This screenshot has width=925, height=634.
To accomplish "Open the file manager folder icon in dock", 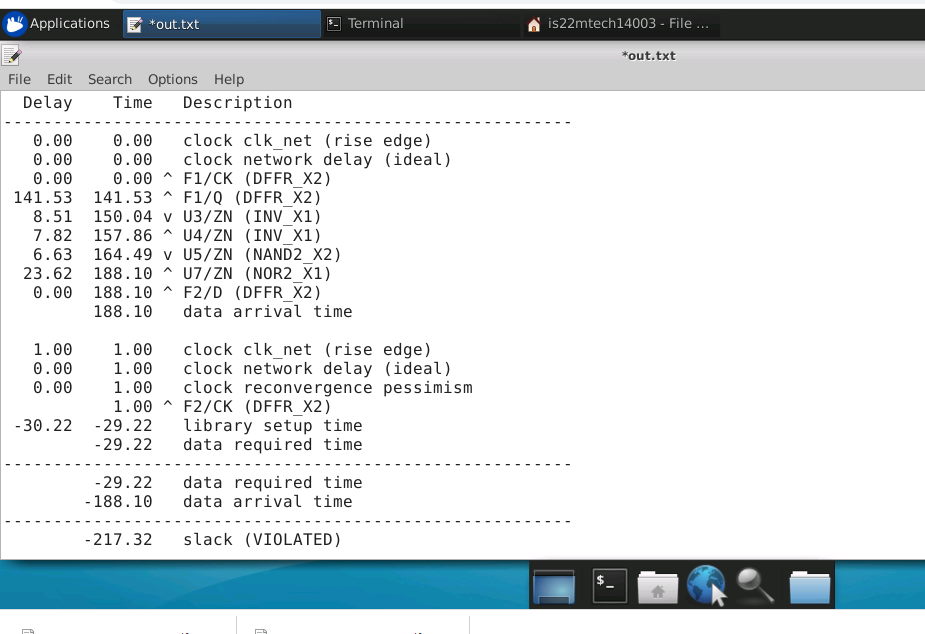I will point(808,584).
